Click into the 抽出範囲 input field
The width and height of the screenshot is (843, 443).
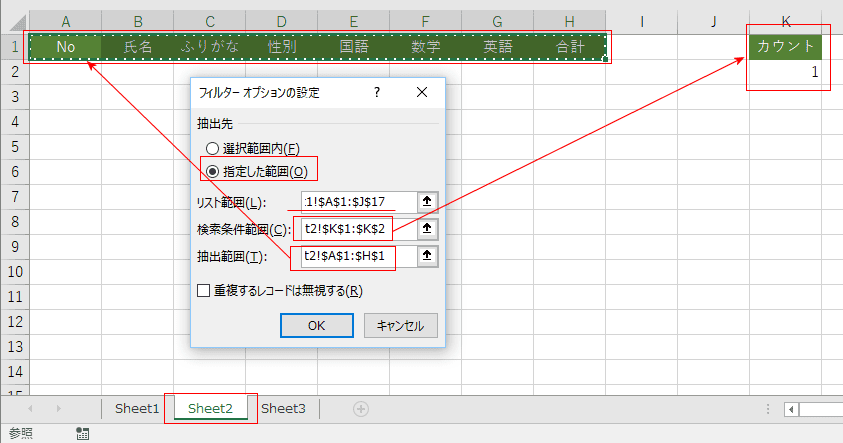click(x=359, y=255)
